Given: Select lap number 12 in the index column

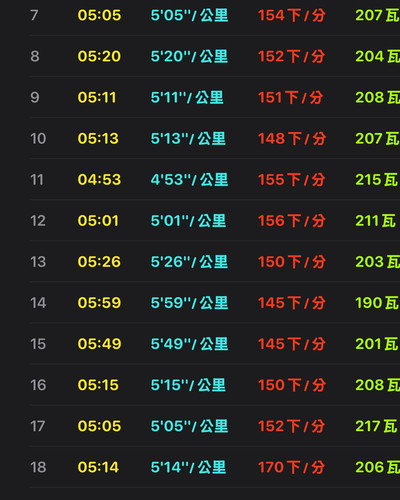Looking at the screenshot, I should tap(38, 221).
